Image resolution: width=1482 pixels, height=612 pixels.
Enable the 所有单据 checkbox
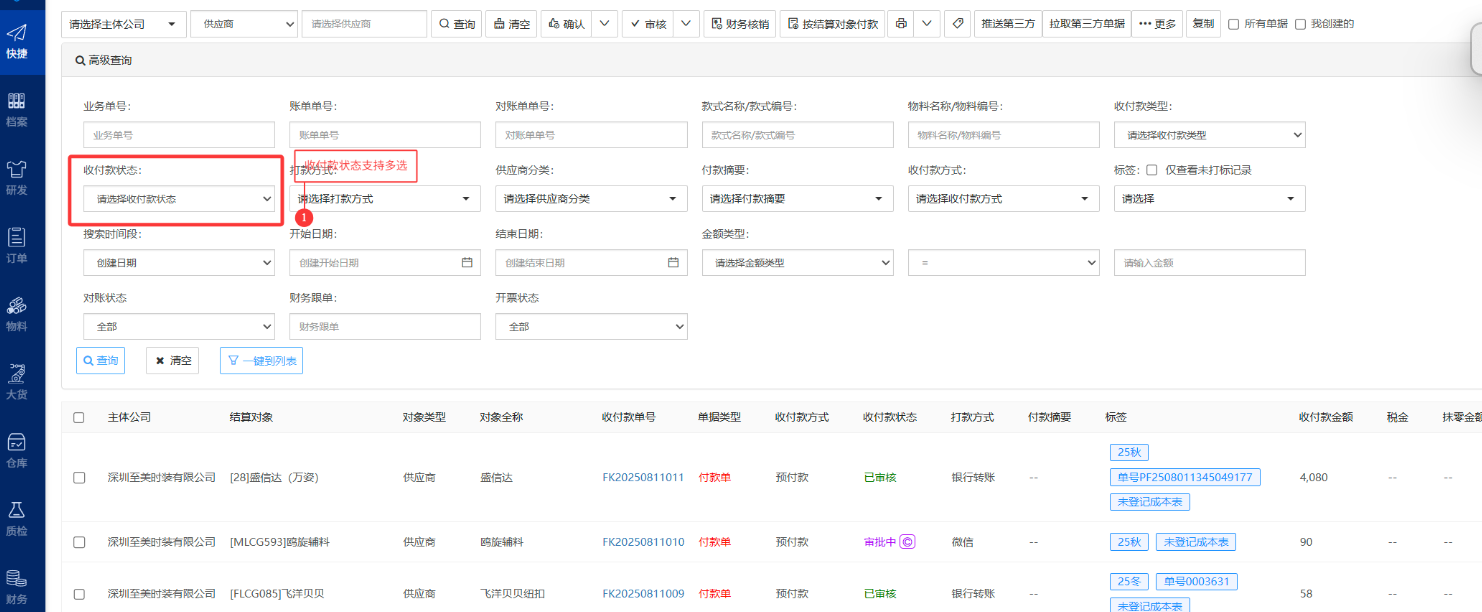pos(1233,24)
